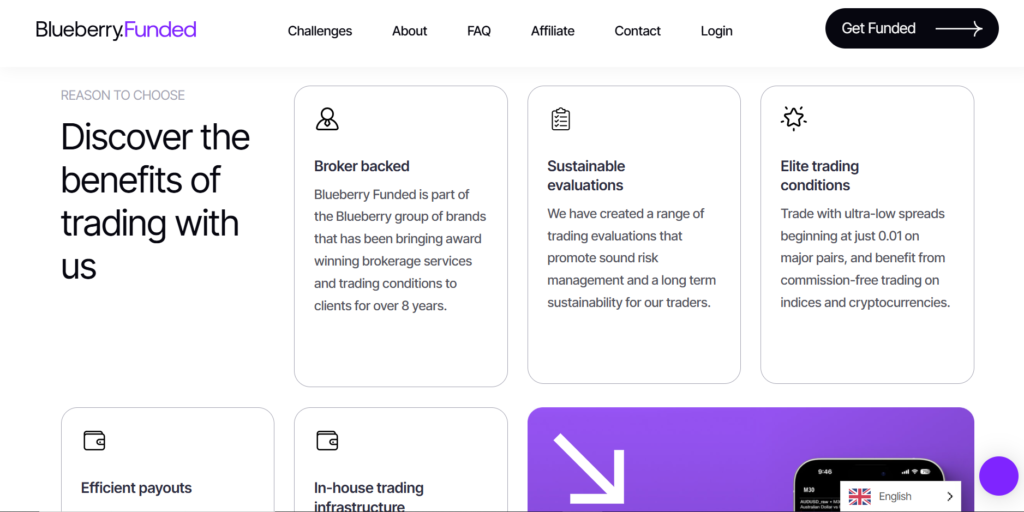Open the Contact page link

pyautogui.click(x=637, y=31)
